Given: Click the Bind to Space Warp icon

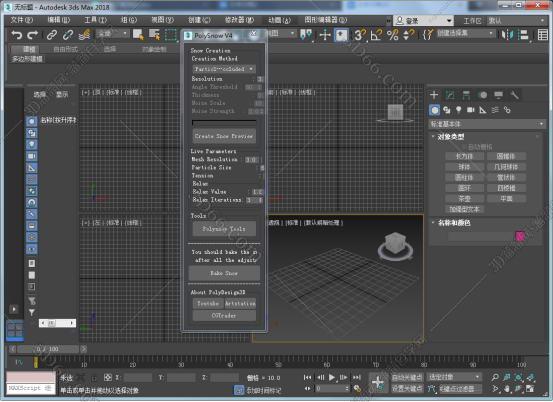Looking at the screenshot, I should coord(85,35).
